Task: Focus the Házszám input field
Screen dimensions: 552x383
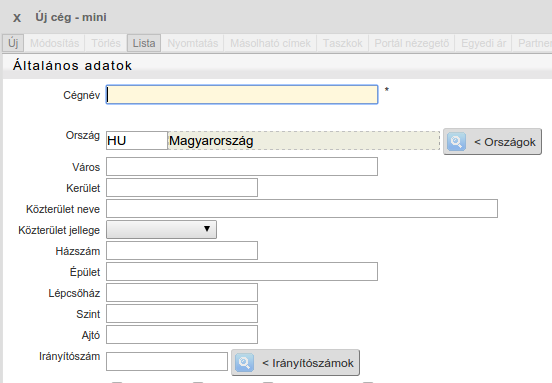Action: (x=182, y=251)
